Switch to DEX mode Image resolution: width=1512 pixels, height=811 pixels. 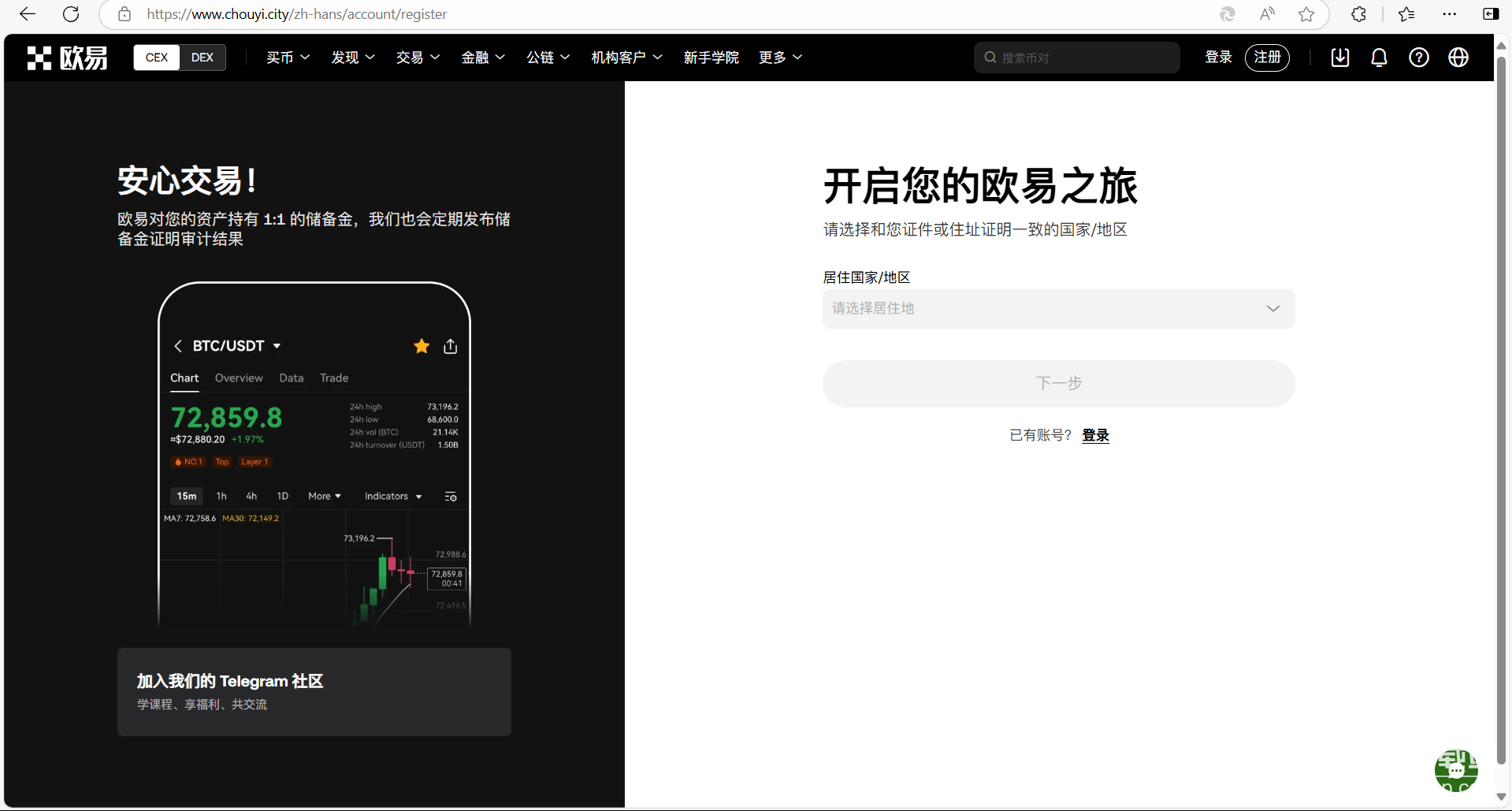coord(202,58)
